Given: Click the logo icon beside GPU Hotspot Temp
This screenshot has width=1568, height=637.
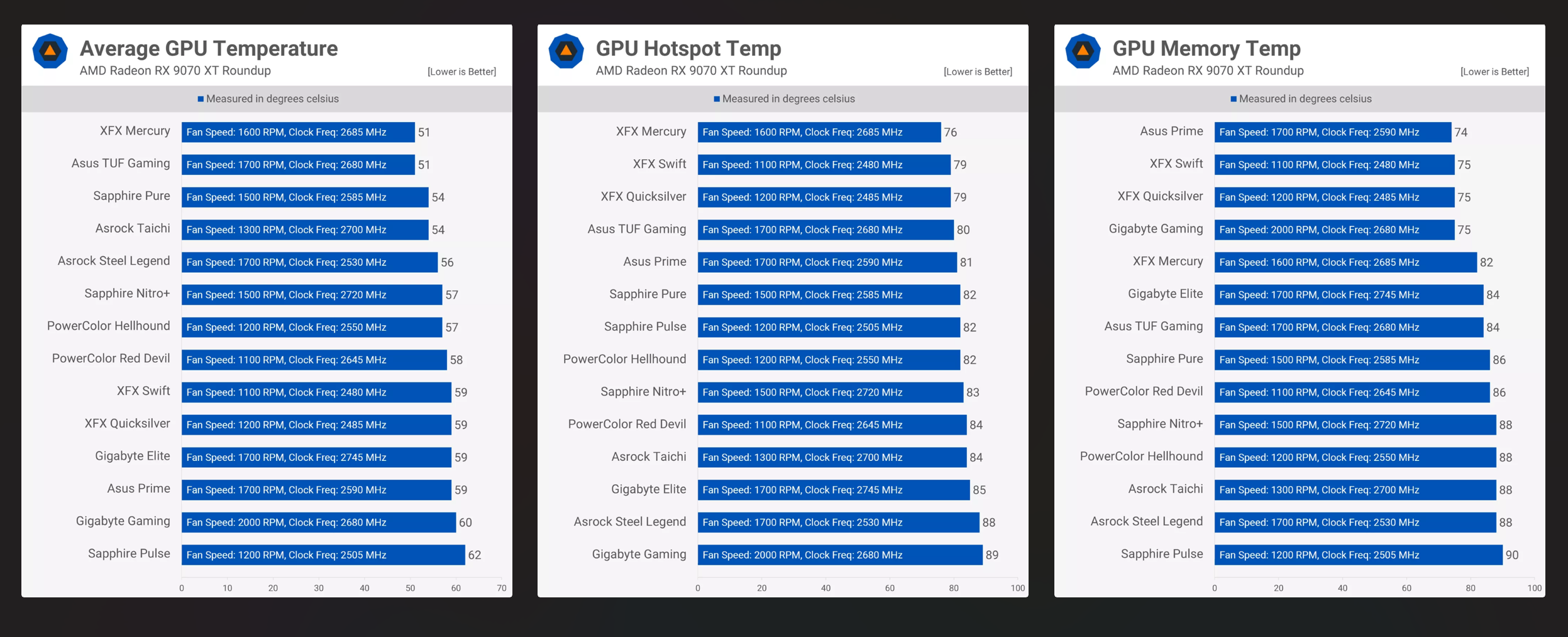Looking at the screenshot, I should (x=566, y=51).
